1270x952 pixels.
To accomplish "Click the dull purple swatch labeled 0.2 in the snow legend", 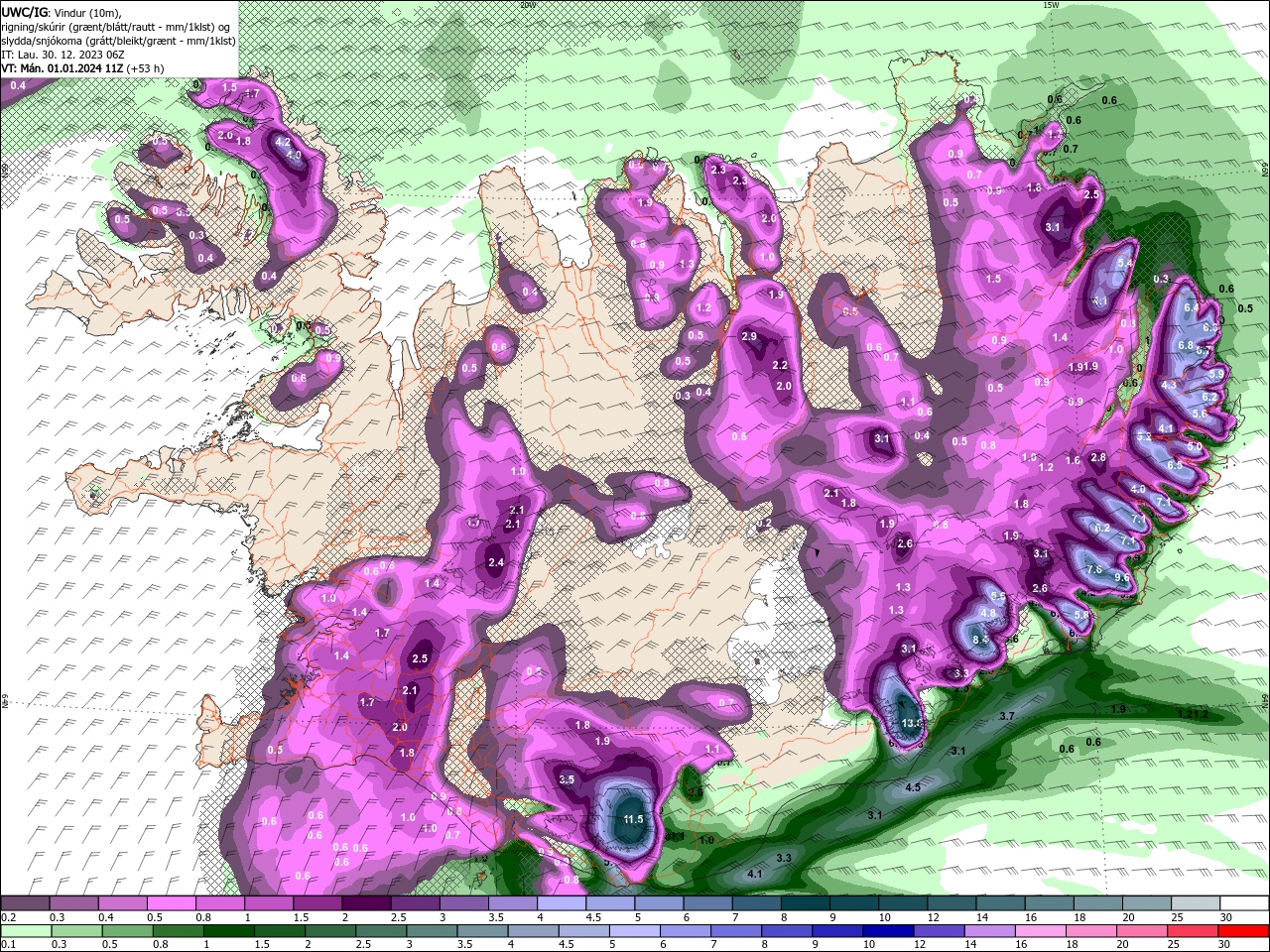I will click(x=25, y=904).
